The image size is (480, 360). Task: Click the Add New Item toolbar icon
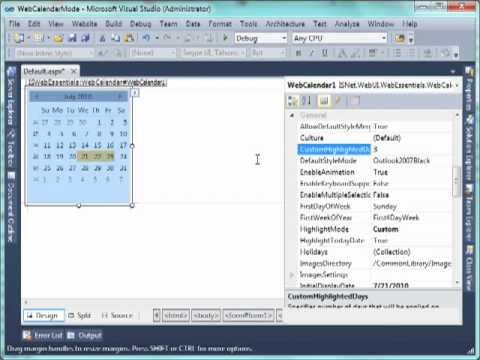[39, 38]
